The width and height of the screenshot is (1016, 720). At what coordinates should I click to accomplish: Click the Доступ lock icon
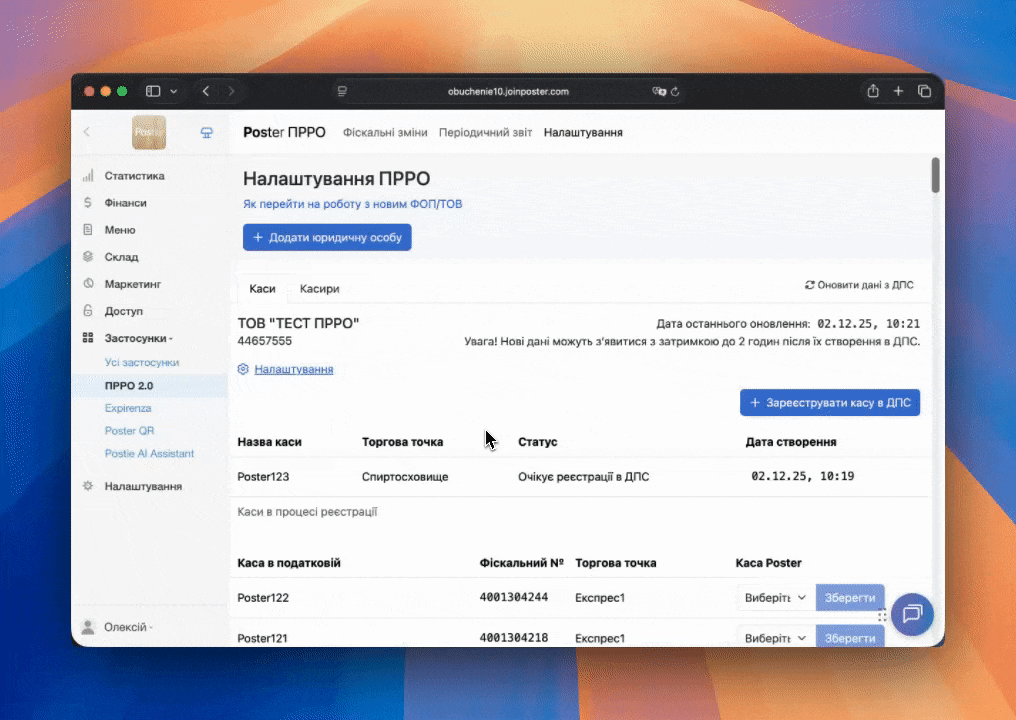point(88,311)
